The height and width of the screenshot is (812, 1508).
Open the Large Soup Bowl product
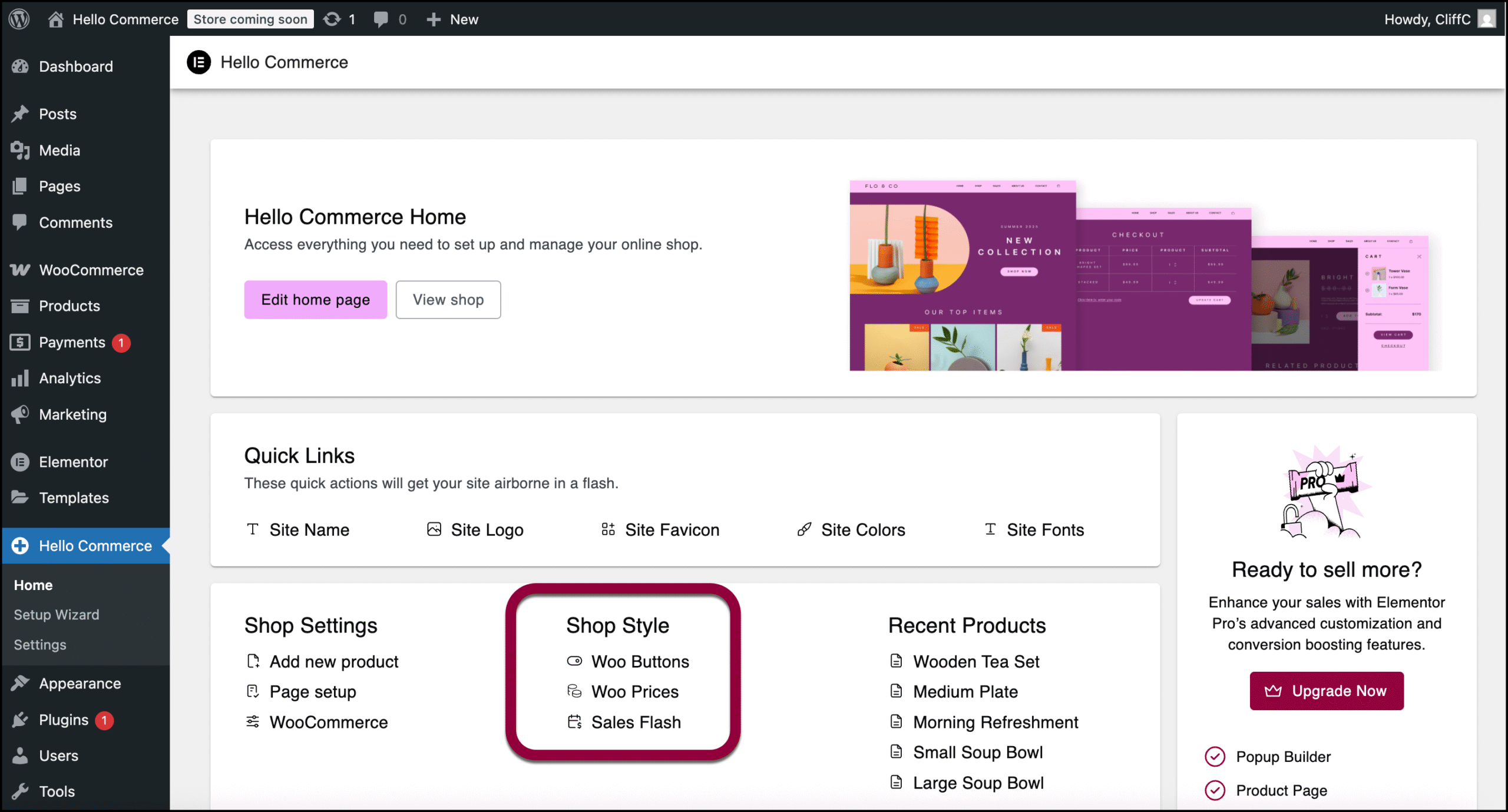pos(967,783)
